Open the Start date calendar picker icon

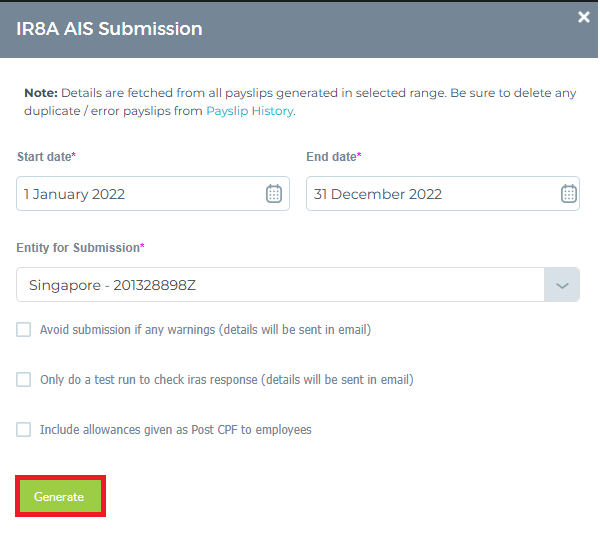click(274, 194)
